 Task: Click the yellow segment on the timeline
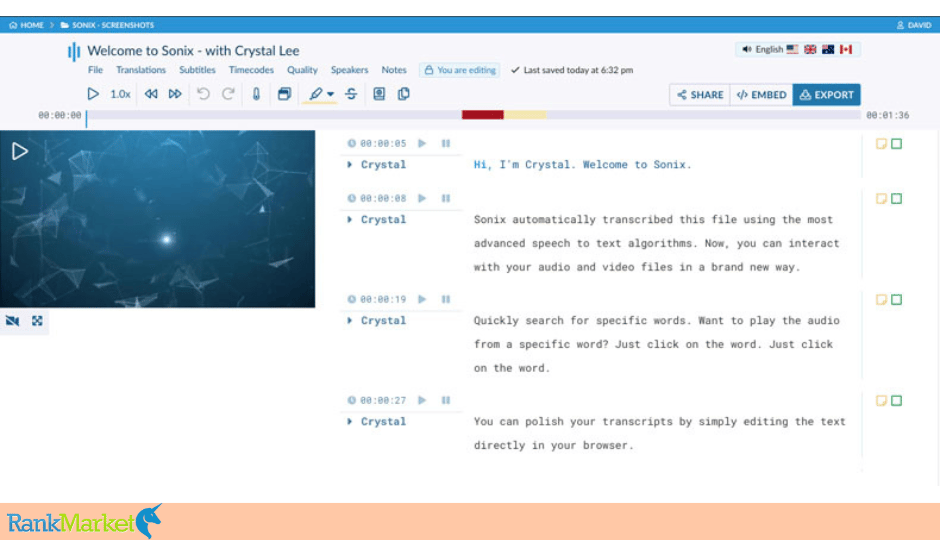click(525, 114)
